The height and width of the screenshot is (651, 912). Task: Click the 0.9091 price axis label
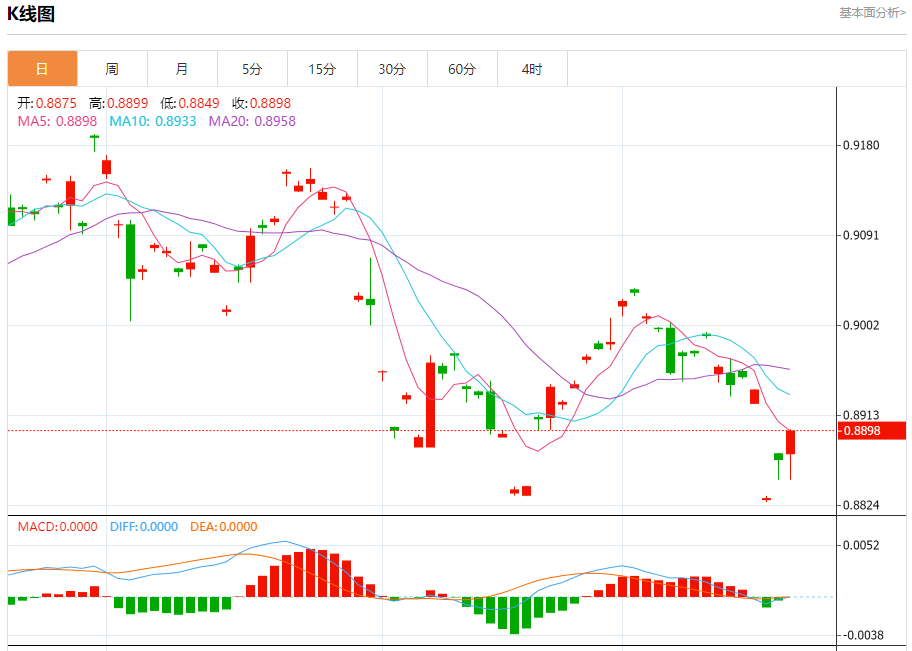pos(861,235)
